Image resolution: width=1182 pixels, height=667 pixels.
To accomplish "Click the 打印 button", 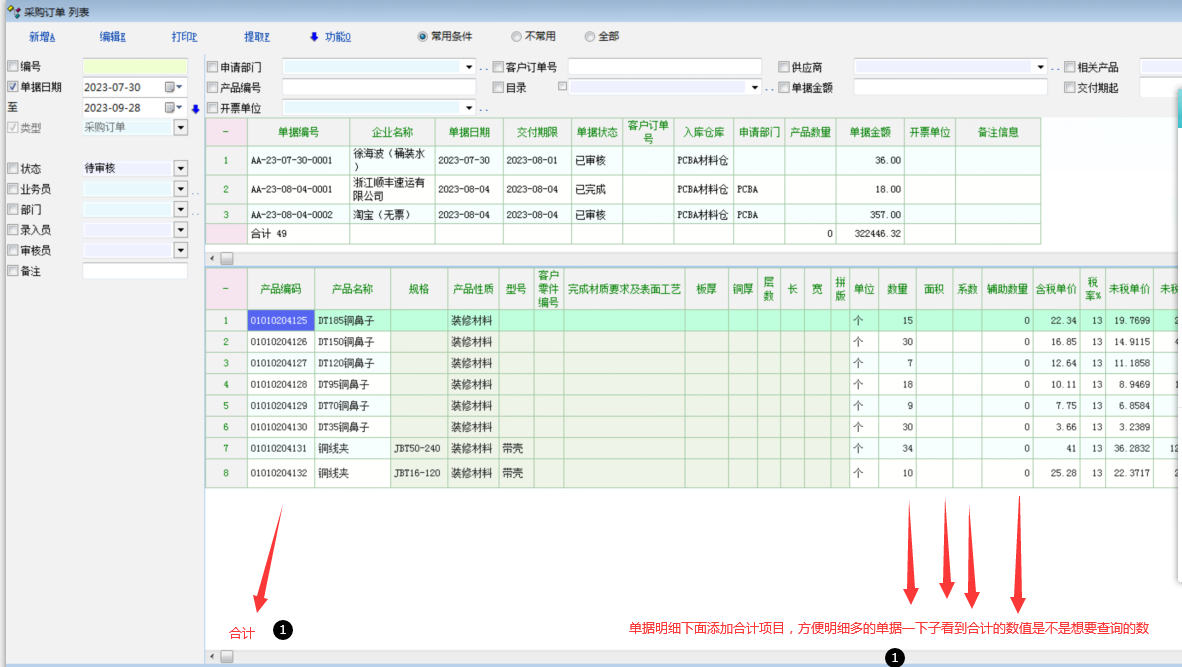I will (x=184, y=37).
